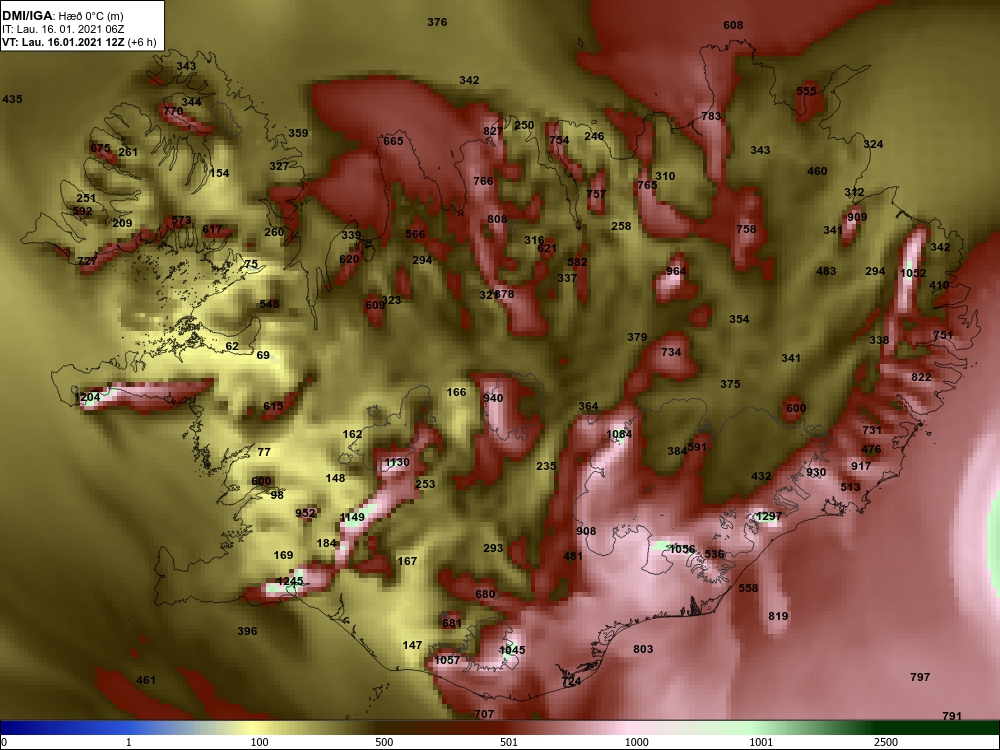Viewport: 1000px width, 750px height.
Task: Click the 803 height value
Action: [x=643, y=649]
